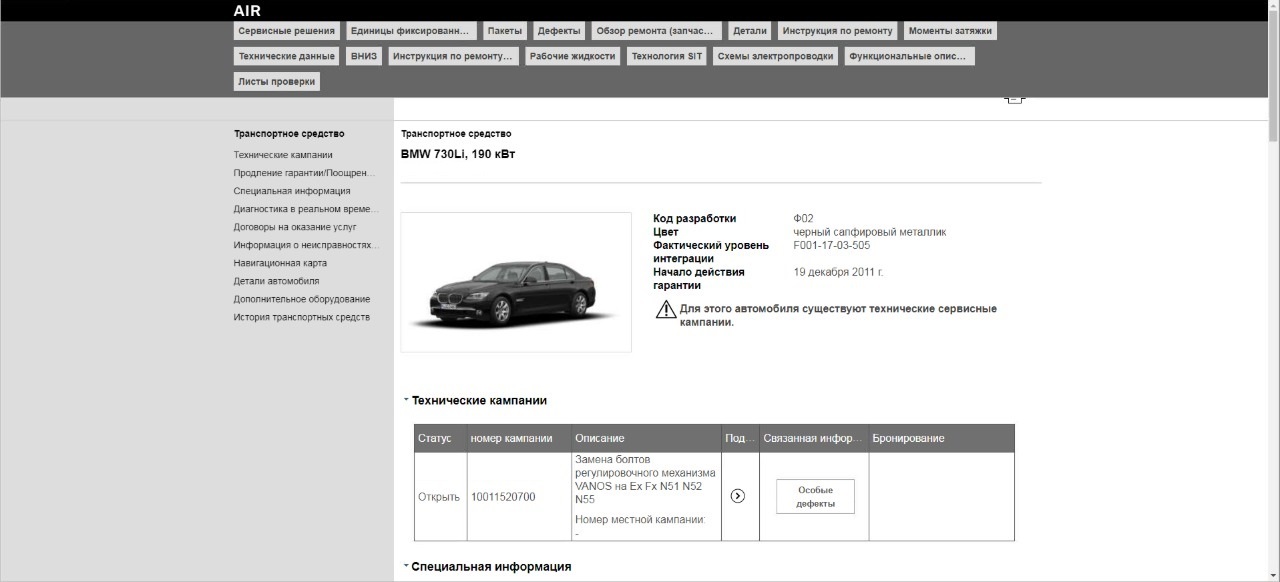Viewport: 1280px width, 582px height.
Task: Open Продление гарантии/Поощрен... sidebar link
Action: coord(304,173)
